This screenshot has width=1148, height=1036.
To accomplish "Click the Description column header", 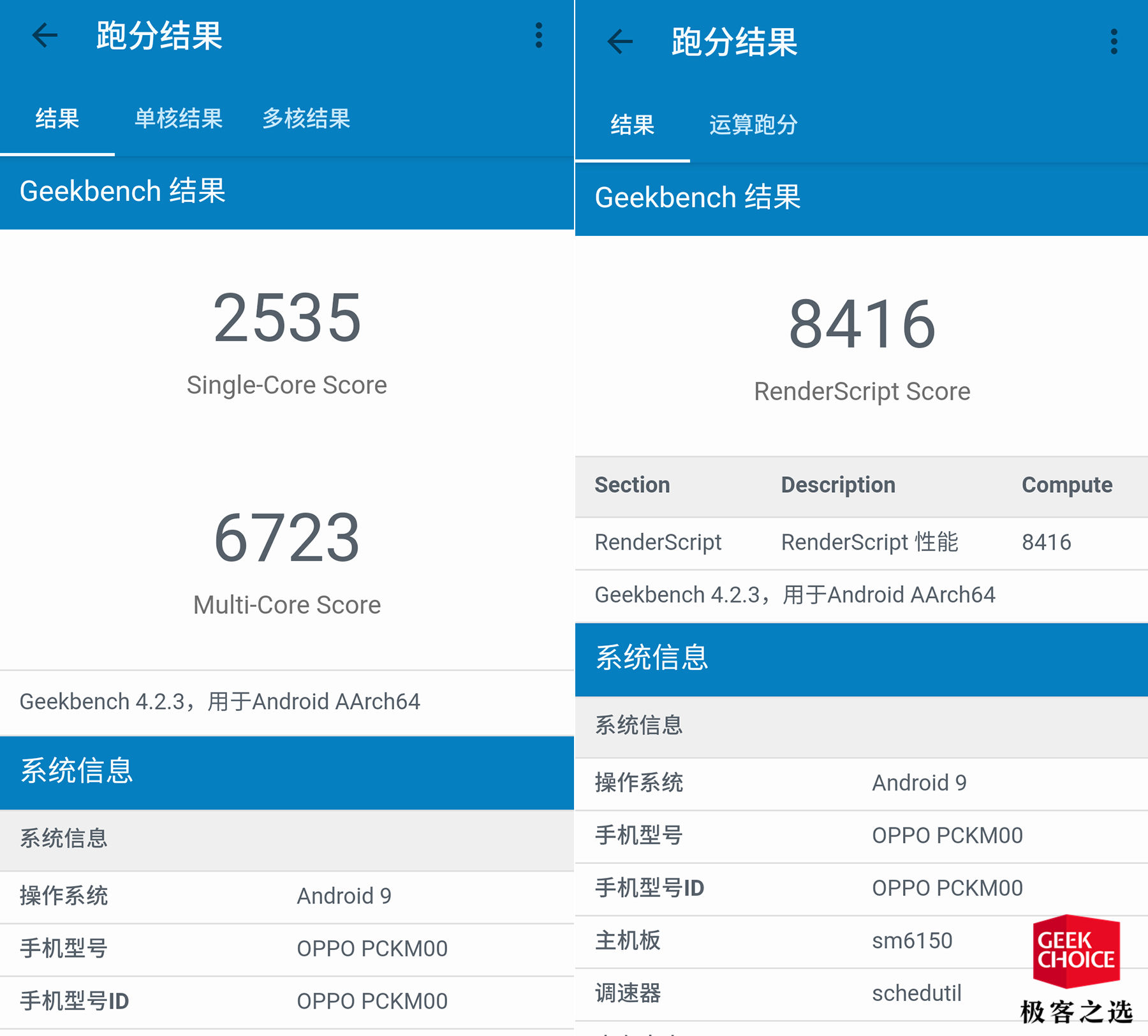I will point(838,485).
